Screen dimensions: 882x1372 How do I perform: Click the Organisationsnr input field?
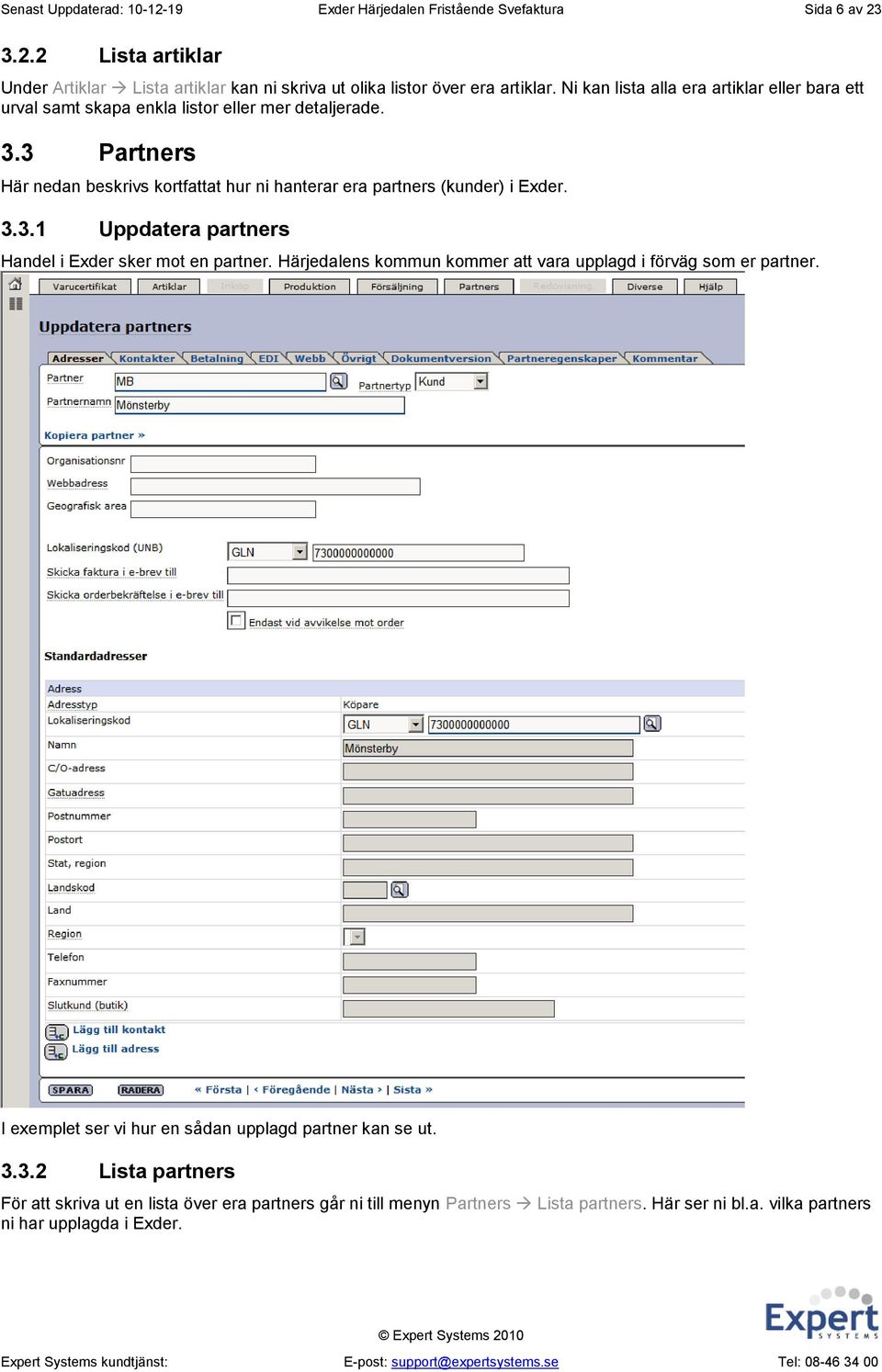tap(223, 464)
